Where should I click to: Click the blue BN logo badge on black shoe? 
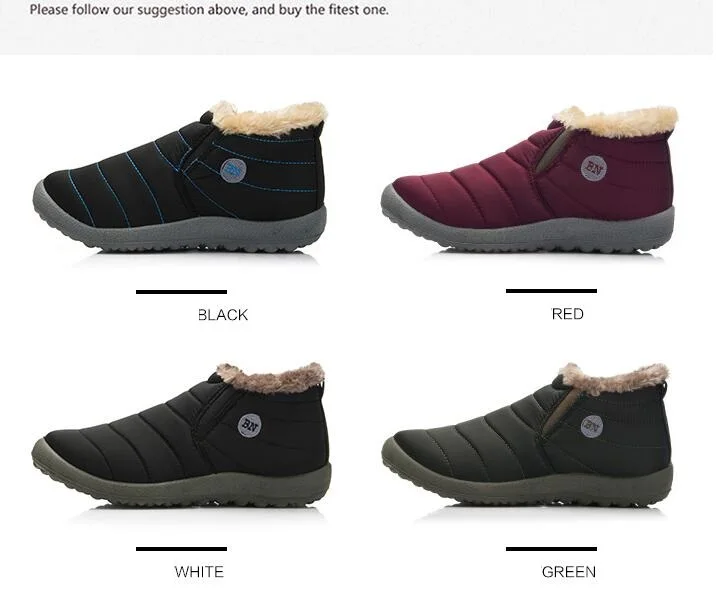(x=233, y=170)
